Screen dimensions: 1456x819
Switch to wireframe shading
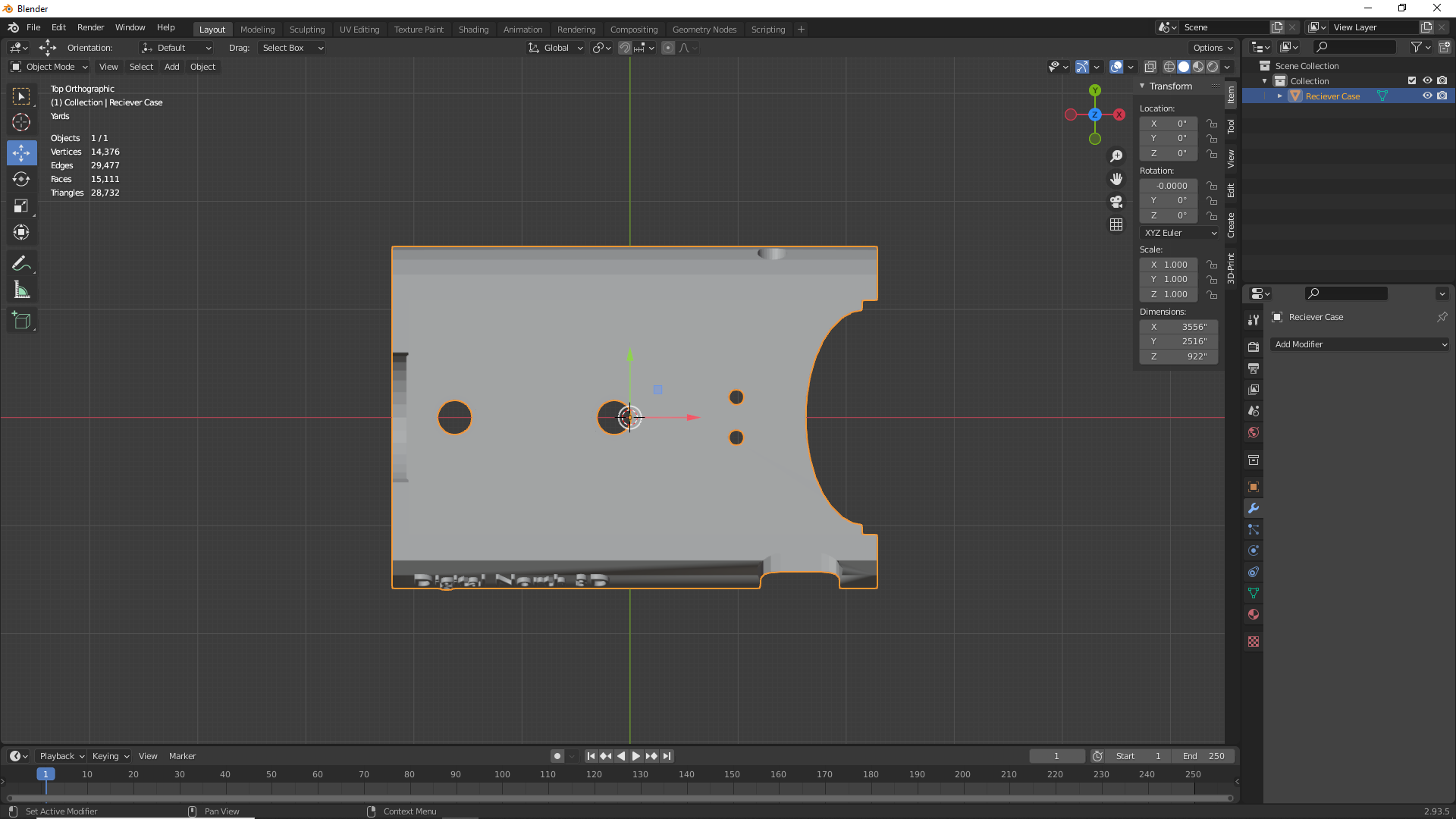point(1169,67)
